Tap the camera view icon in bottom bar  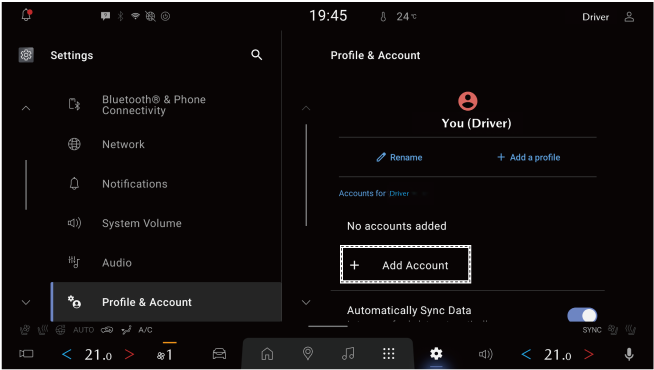[26, 354]
